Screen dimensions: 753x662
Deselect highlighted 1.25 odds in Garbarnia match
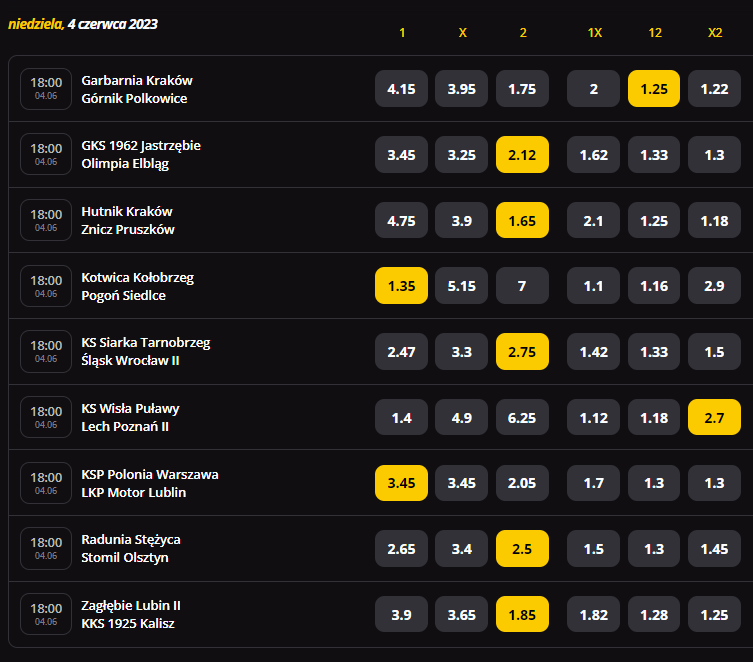[x=654, y=89]
